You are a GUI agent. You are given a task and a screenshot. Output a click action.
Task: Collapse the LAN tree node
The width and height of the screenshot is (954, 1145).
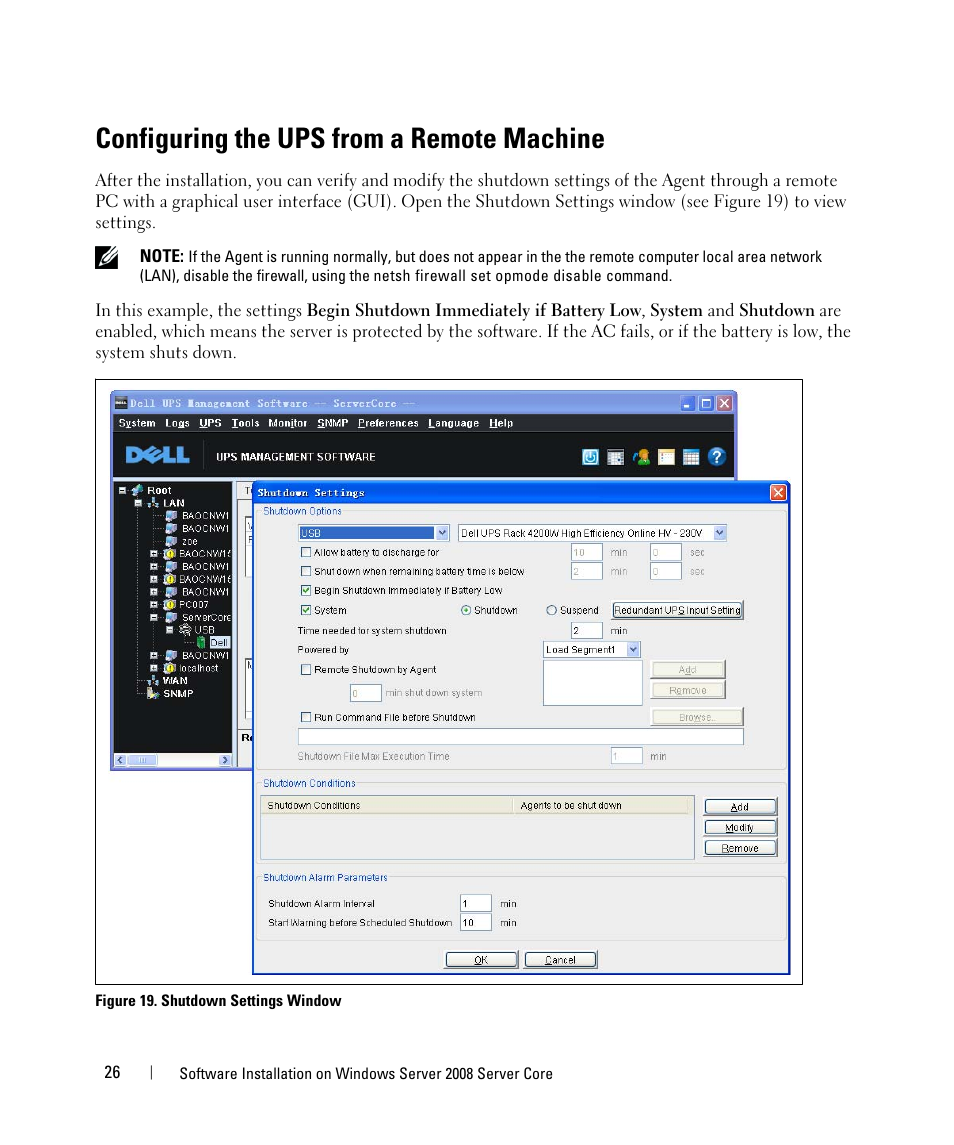(138, 503)
